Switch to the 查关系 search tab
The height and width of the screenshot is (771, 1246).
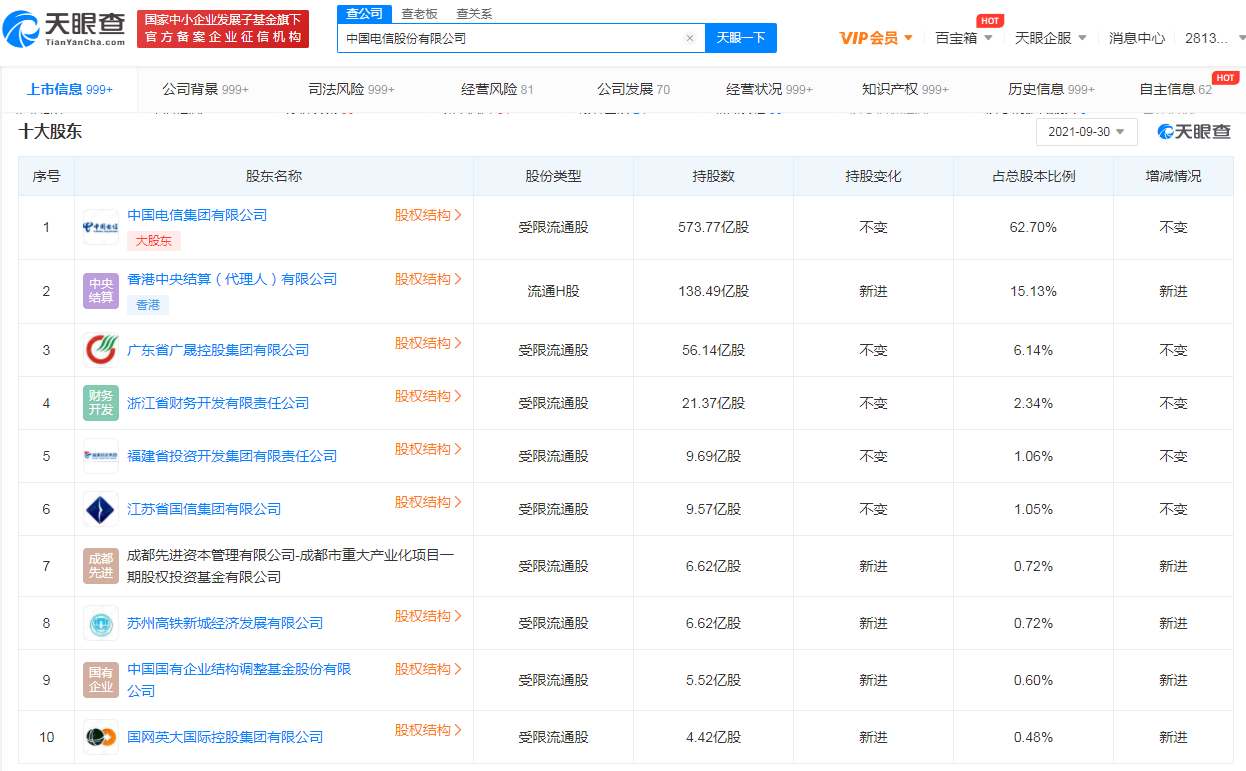coord(474,14)
